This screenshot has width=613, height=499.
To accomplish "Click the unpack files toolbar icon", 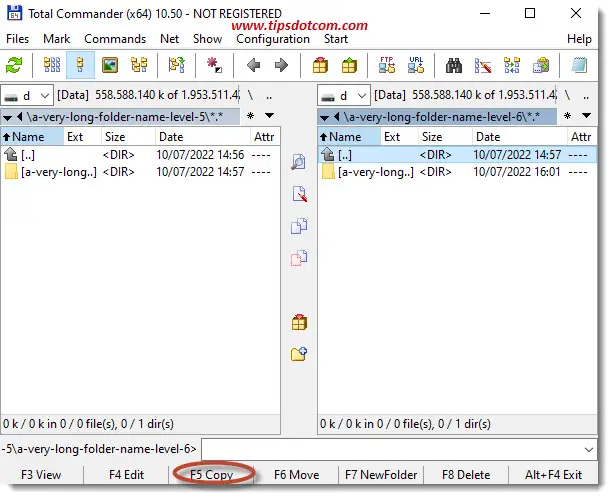I will (x=349, y=65).
